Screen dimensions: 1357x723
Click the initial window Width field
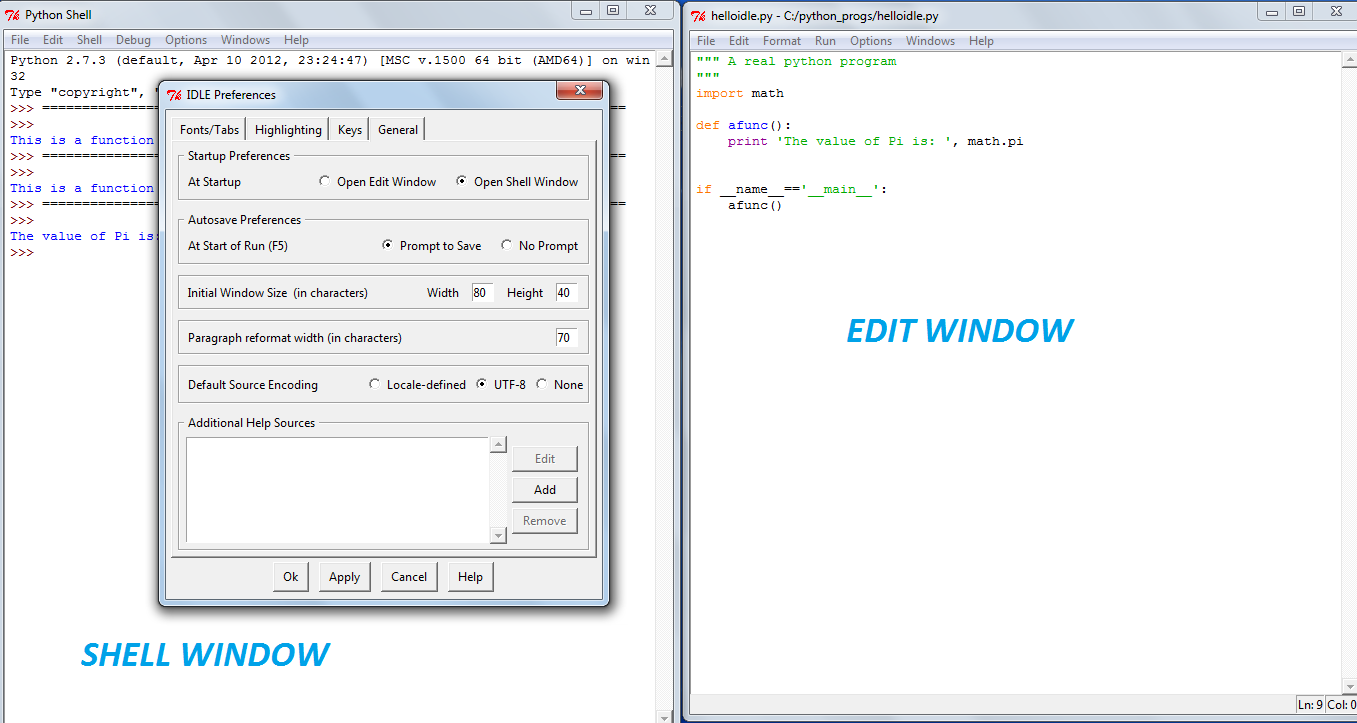pyautogui.click(x=482, y=293)
